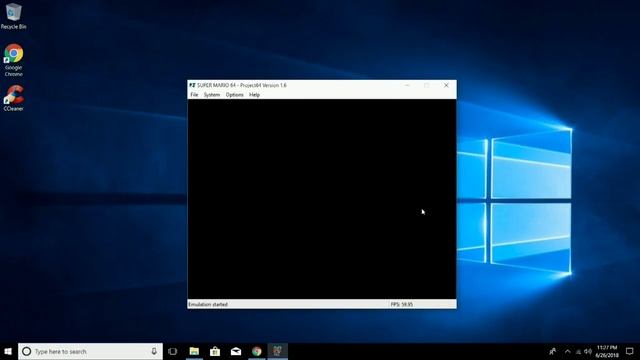The height and width of the screenshot is (360, 640).
Task: Open Microsoft Store from the taskbar
Action: (215, 351)
